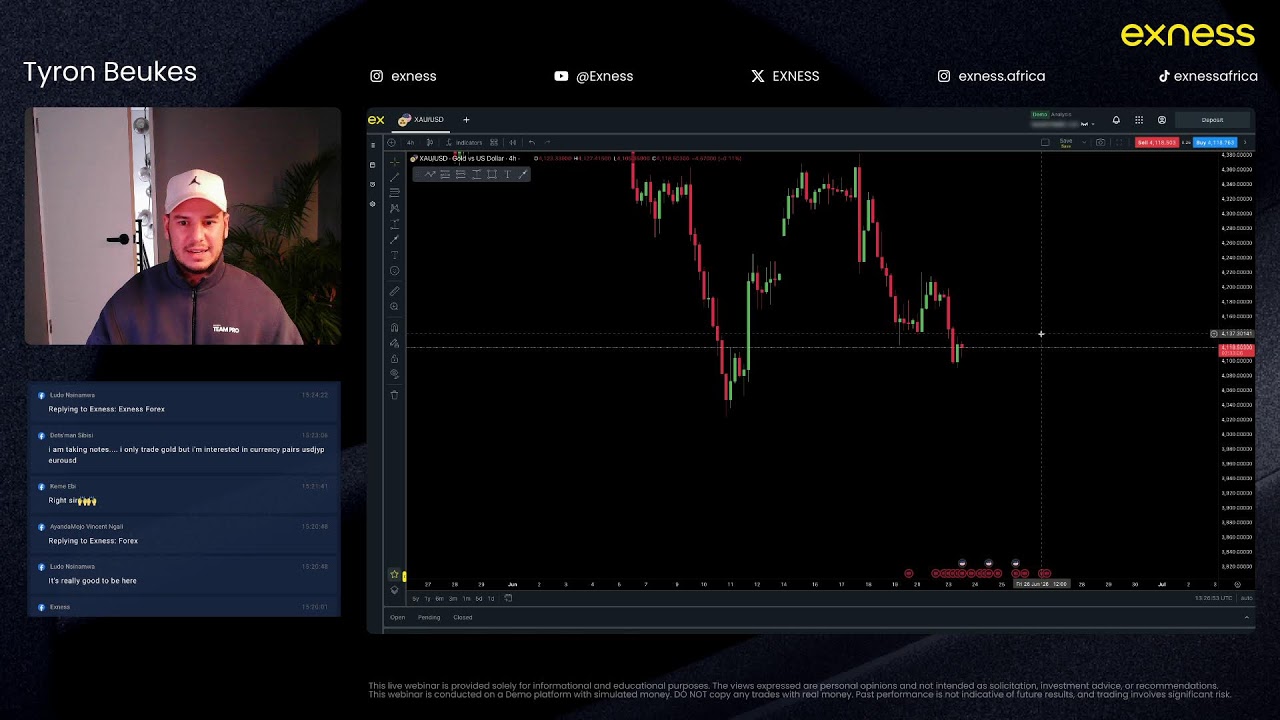Switch to the Pending orders tab
The height and width of the screenshot is (720, 1280).
click(429, 617)
